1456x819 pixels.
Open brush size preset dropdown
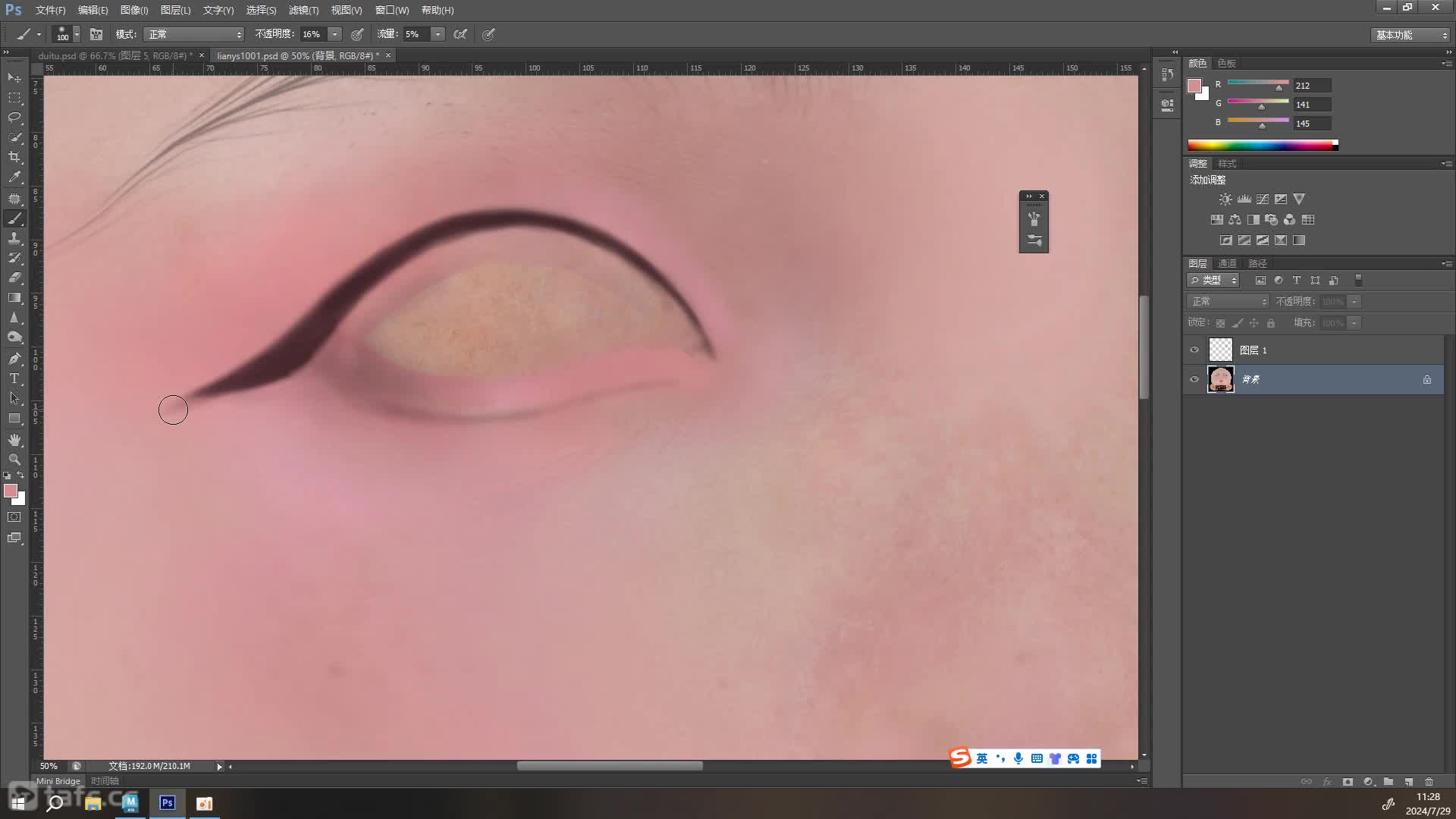(x=76, y=34)
